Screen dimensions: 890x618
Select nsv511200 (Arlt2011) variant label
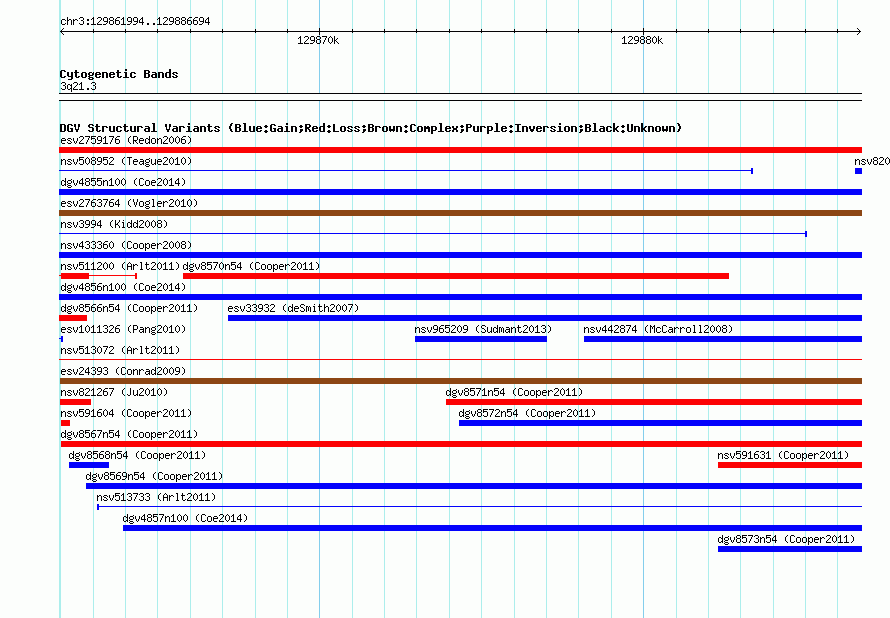coord(120,266)
